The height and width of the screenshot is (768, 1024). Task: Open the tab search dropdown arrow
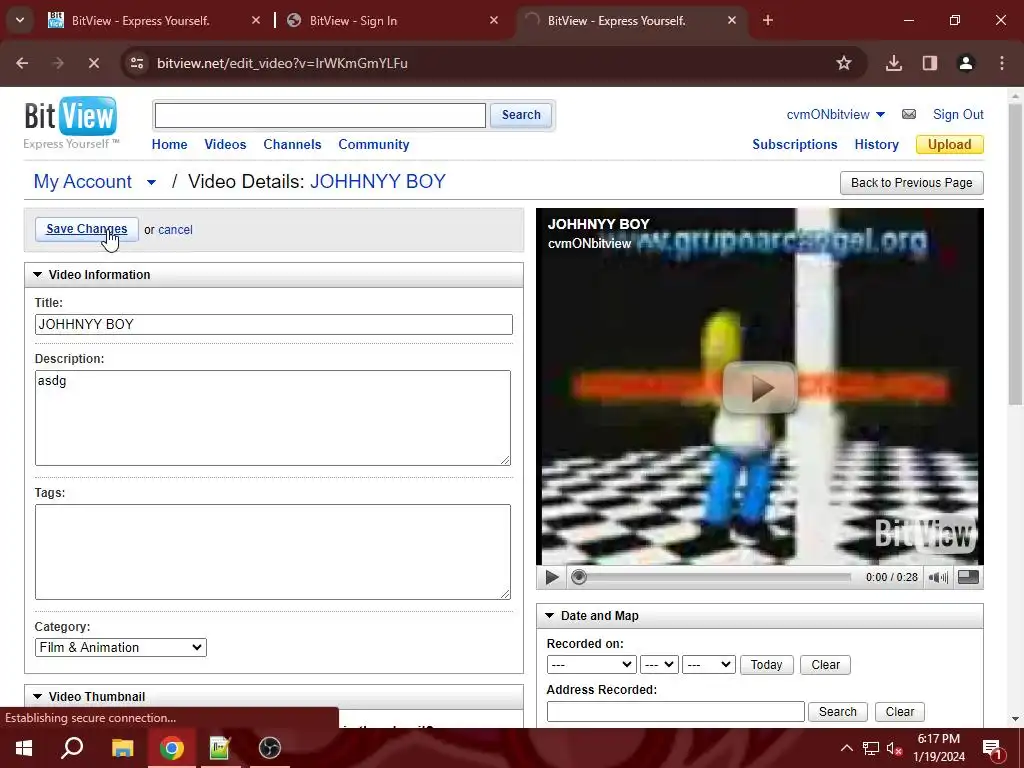[20, 20]
